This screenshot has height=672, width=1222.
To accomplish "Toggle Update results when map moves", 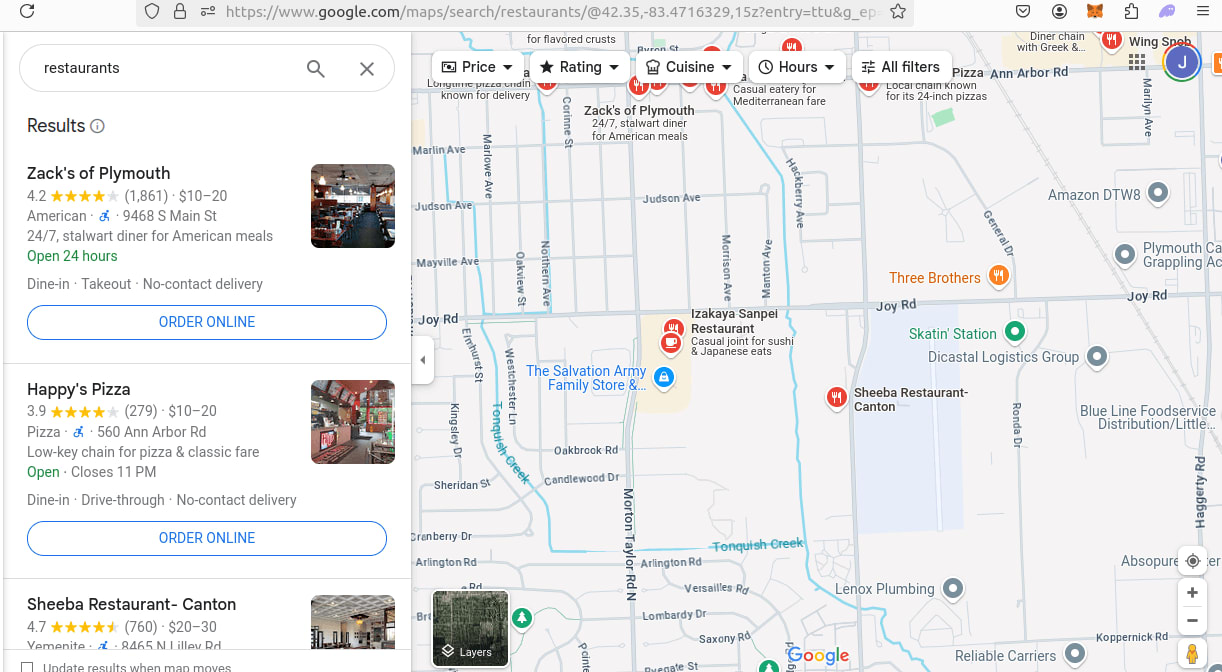I will 27,667.
